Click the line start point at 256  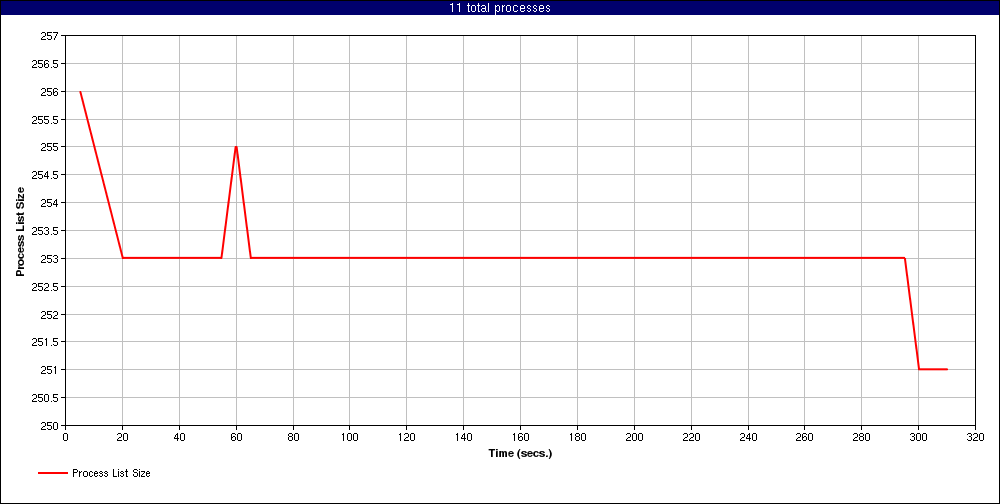point(80,91)
